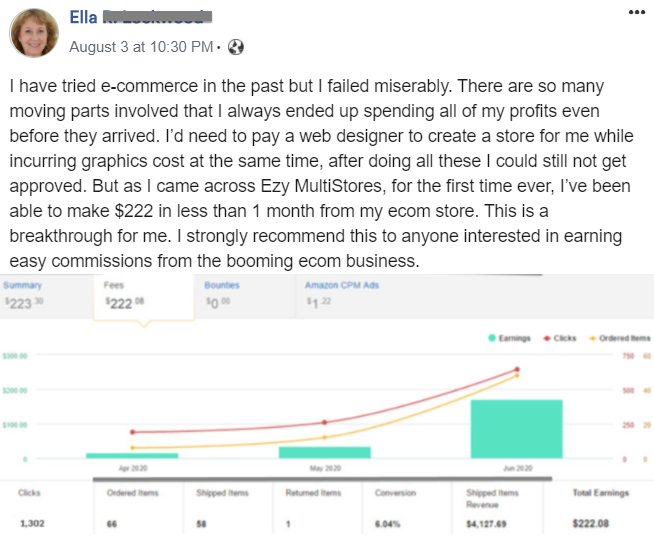Screen dimensions: 654x543
Task: Toggle the Earnings legend series
Action: [511, 338]
